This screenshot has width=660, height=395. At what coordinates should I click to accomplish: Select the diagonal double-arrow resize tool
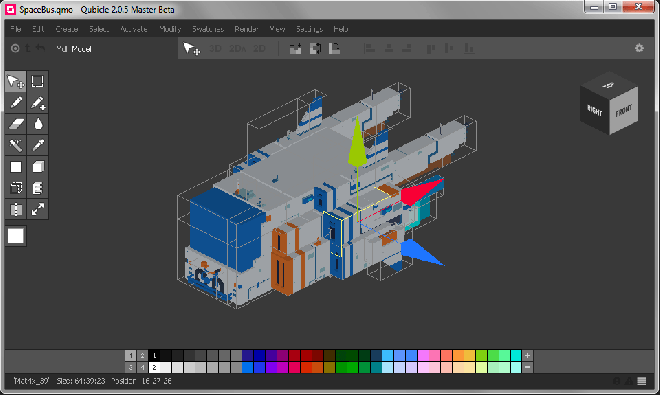pyautogui.click(x=37, y=209)
